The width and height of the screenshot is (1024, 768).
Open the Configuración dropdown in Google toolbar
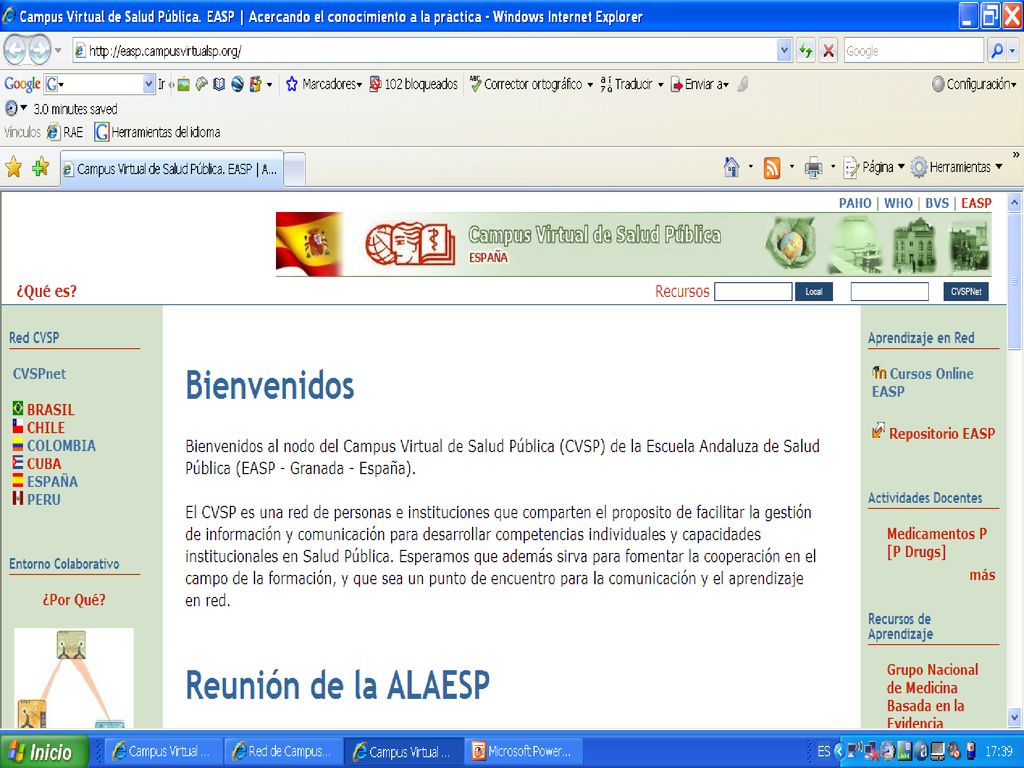click(974, 84)
